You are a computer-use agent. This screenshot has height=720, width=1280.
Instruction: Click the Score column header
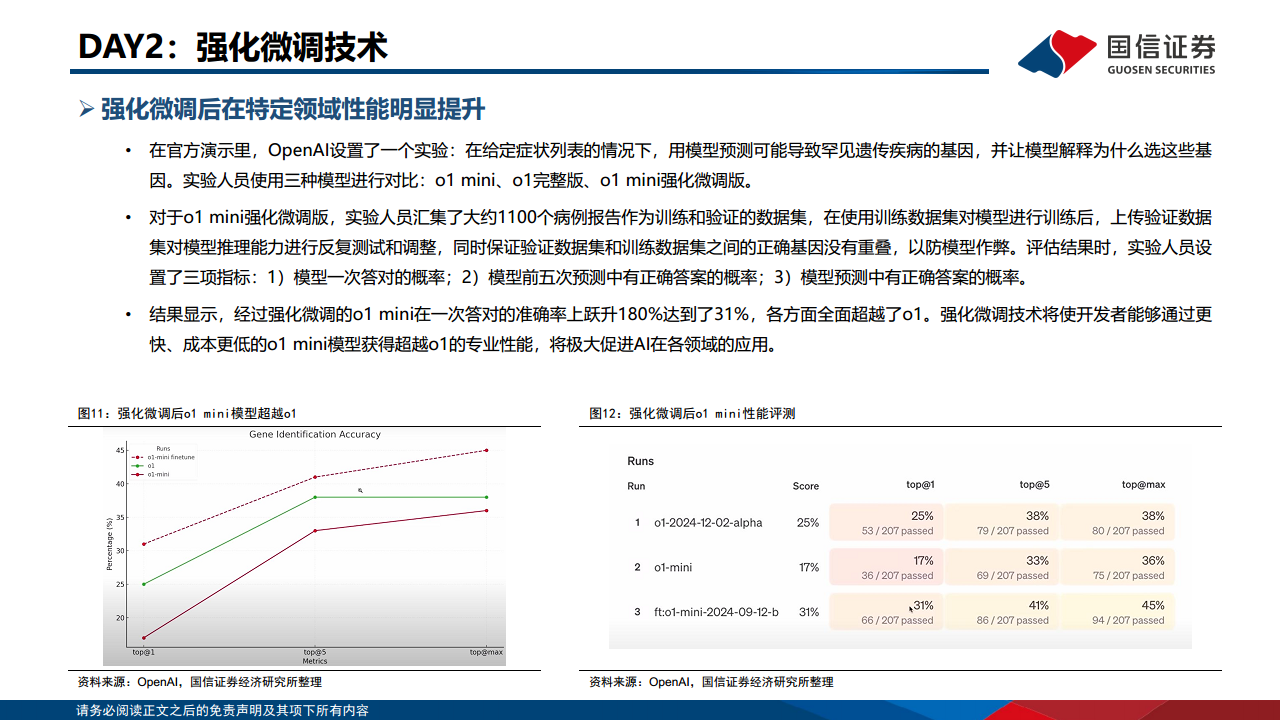[x=806, y=486]
